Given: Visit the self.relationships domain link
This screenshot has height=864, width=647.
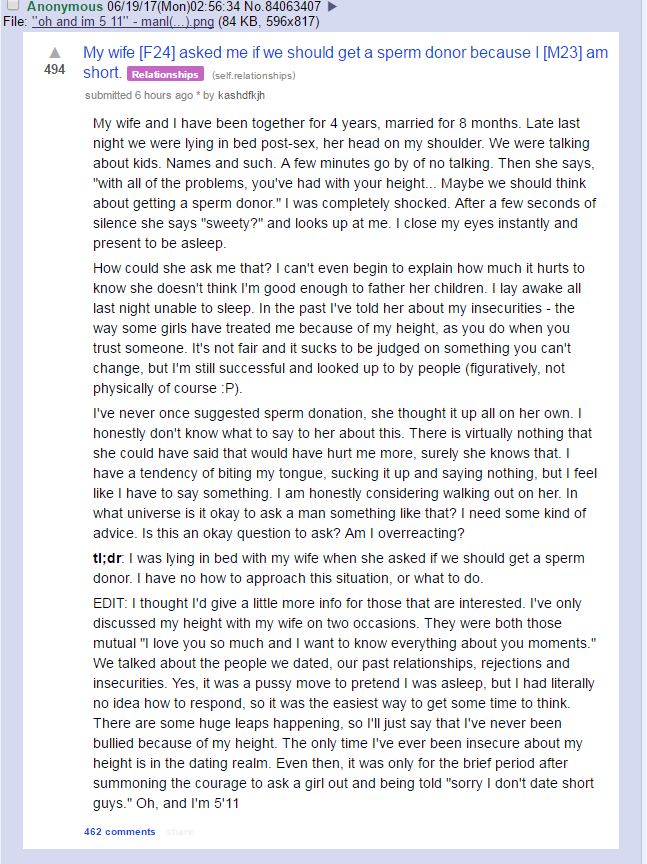Looking at the screenshot, I should (253, 75).
